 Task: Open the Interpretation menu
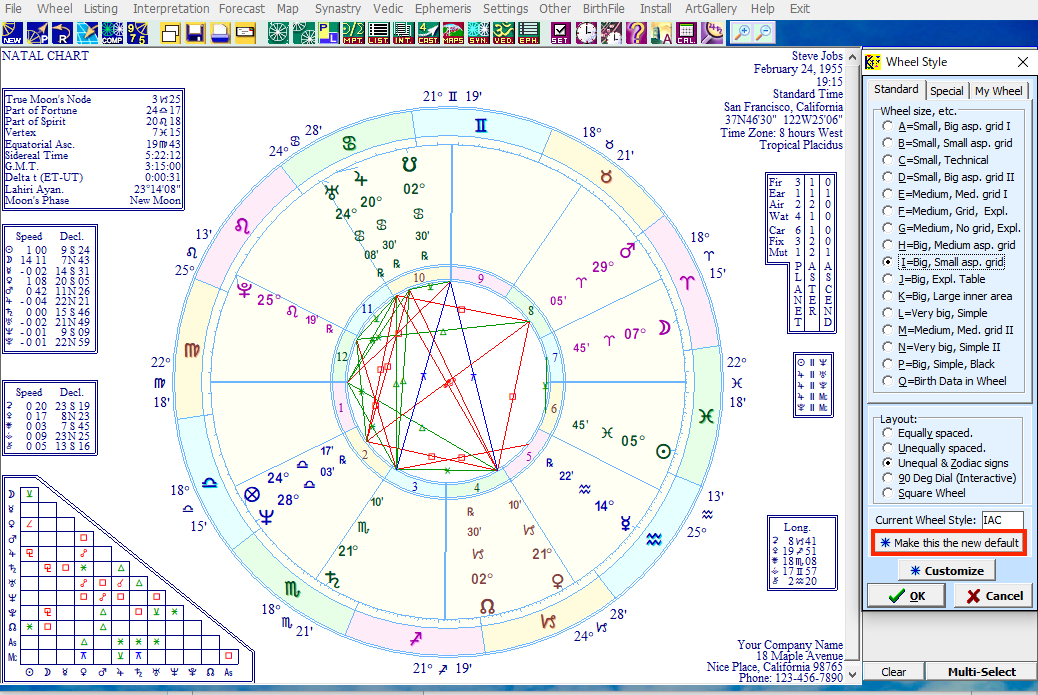(171, 9)
